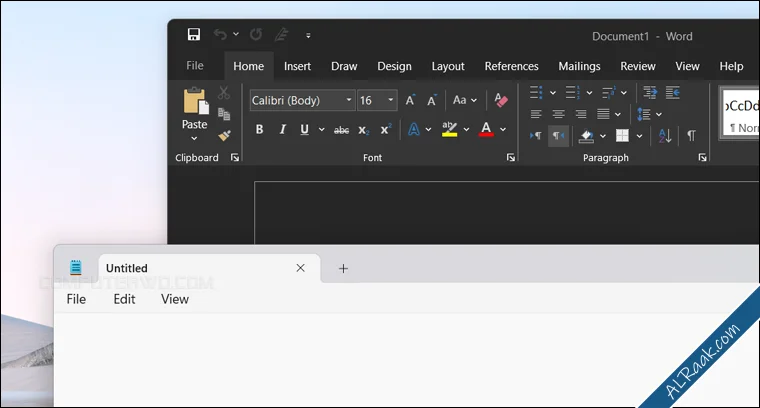Click the Decrease Indent icon

[x=650, y=92]
